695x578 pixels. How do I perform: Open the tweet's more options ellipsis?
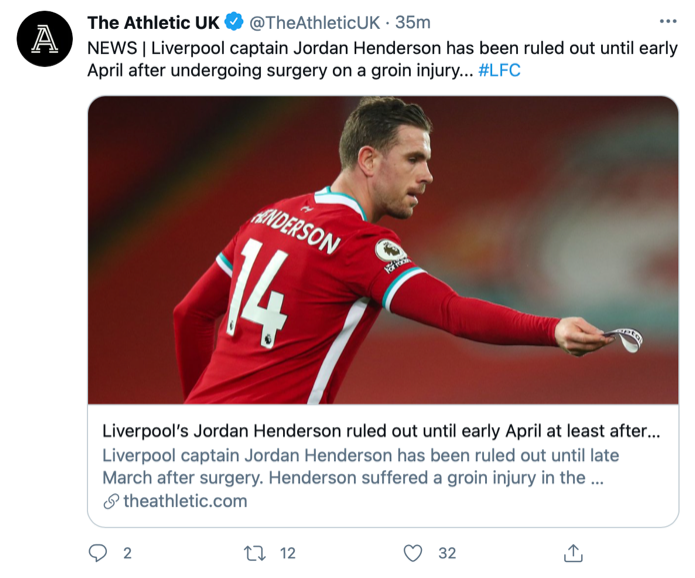click(667, 22)
